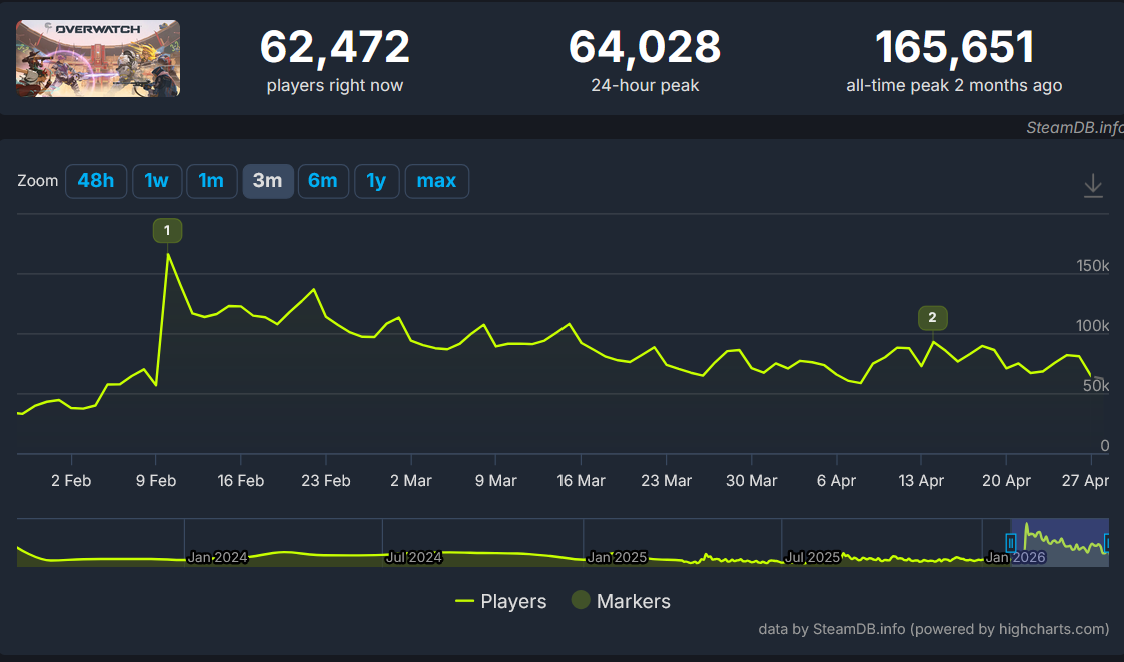Click the all-time peak 2 months ago label
Screen dimensions: 1124x662
click(954, 85)
